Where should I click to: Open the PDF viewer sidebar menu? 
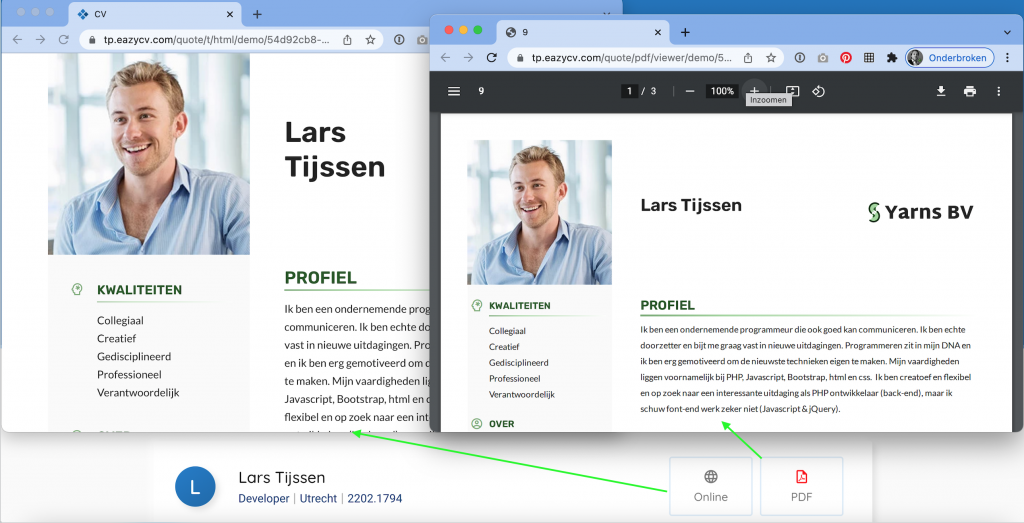point(454,91)
